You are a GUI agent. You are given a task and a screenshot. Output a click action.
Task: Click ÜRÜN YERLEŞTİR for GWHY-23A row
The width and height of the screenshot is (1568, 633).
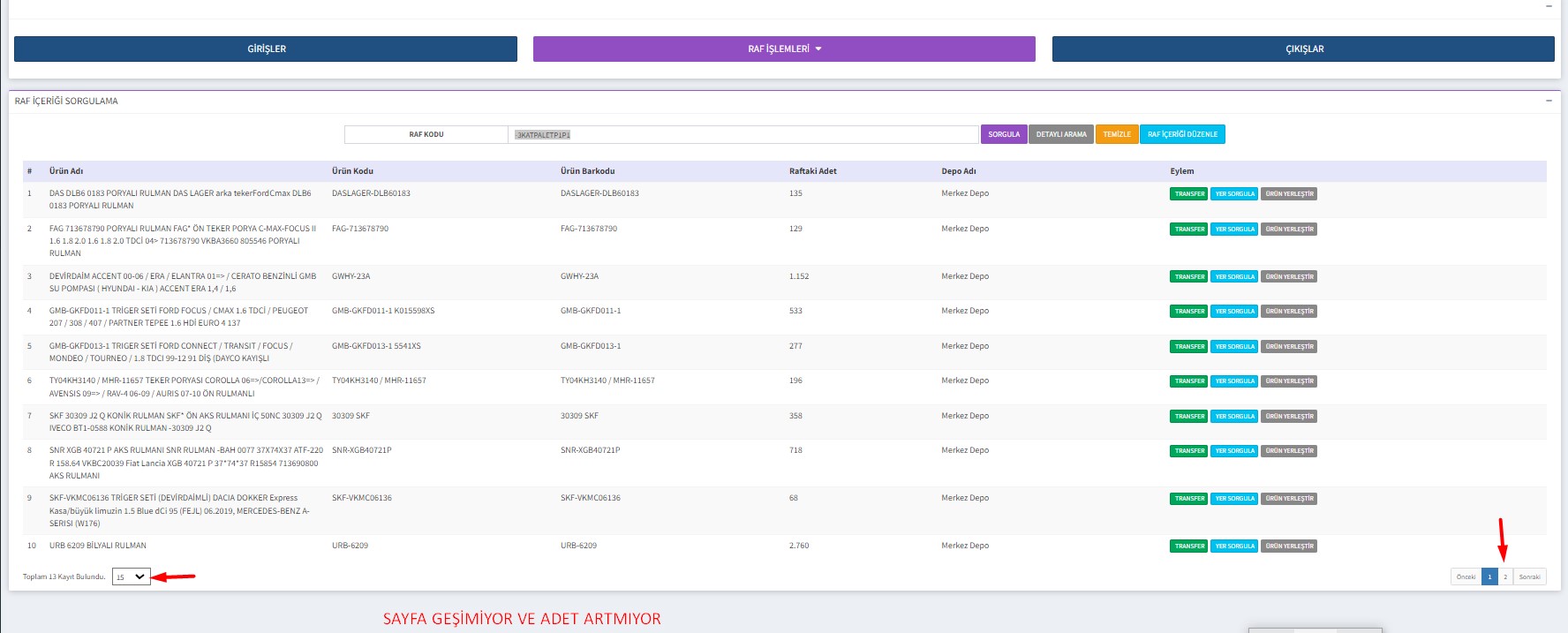tap(1289, 277)
